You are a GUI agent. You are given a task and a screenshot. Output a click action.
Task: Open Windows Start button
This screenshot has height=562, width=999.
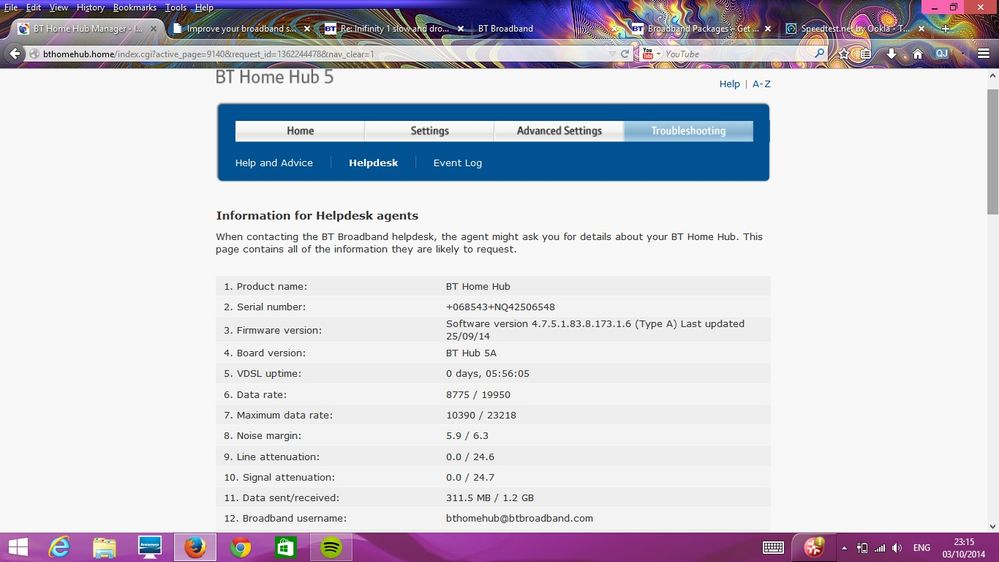(18, 547)
